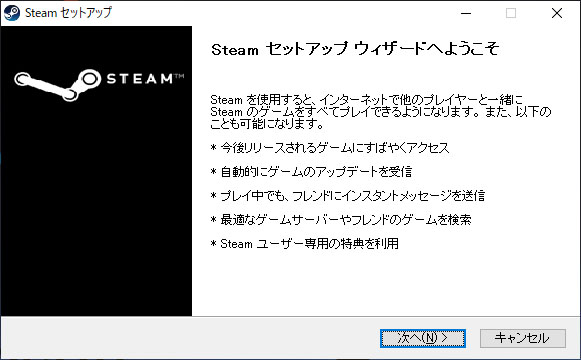The image size is (581, 360).
Task: Click the Steam icon in title bar
Action: pos(11,13)
